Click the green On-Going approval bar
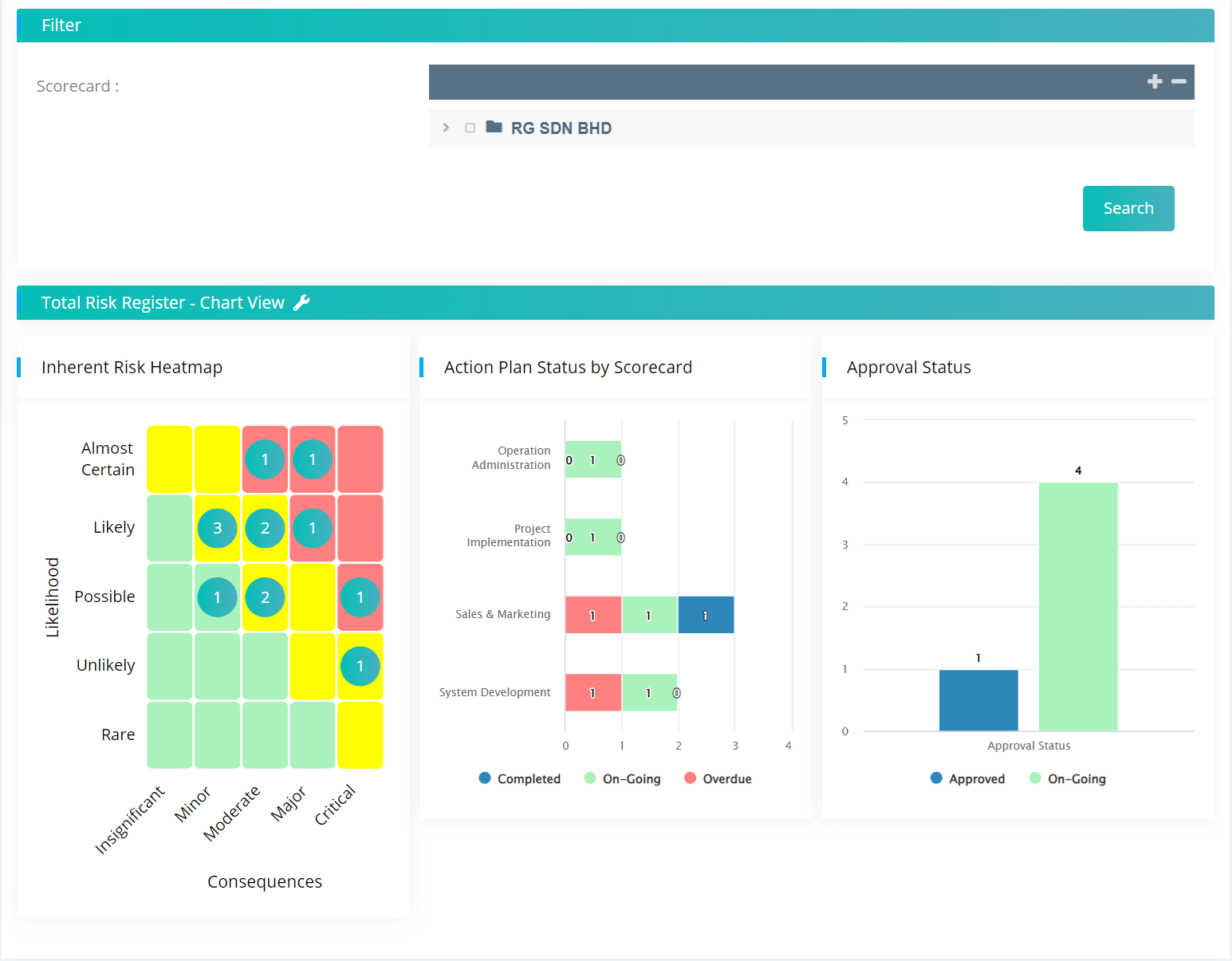1232x961 pixels. [1078, 606]
